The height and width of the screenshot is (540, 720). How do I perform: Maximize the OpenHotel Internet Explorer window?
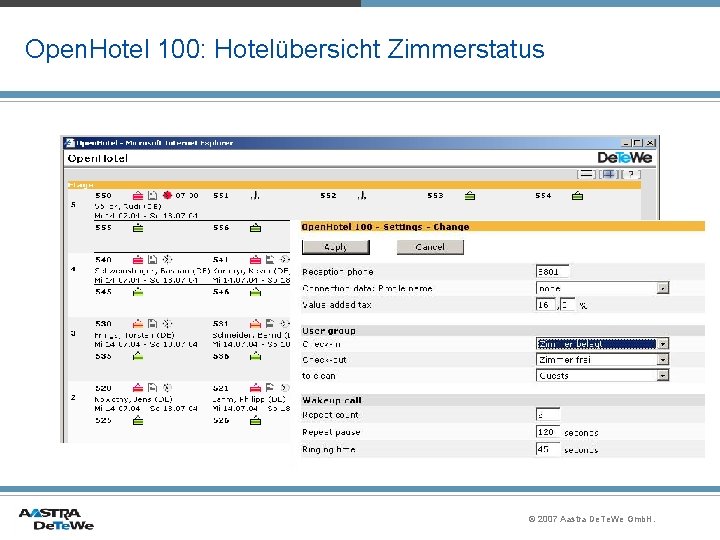(x=638, y=143)
